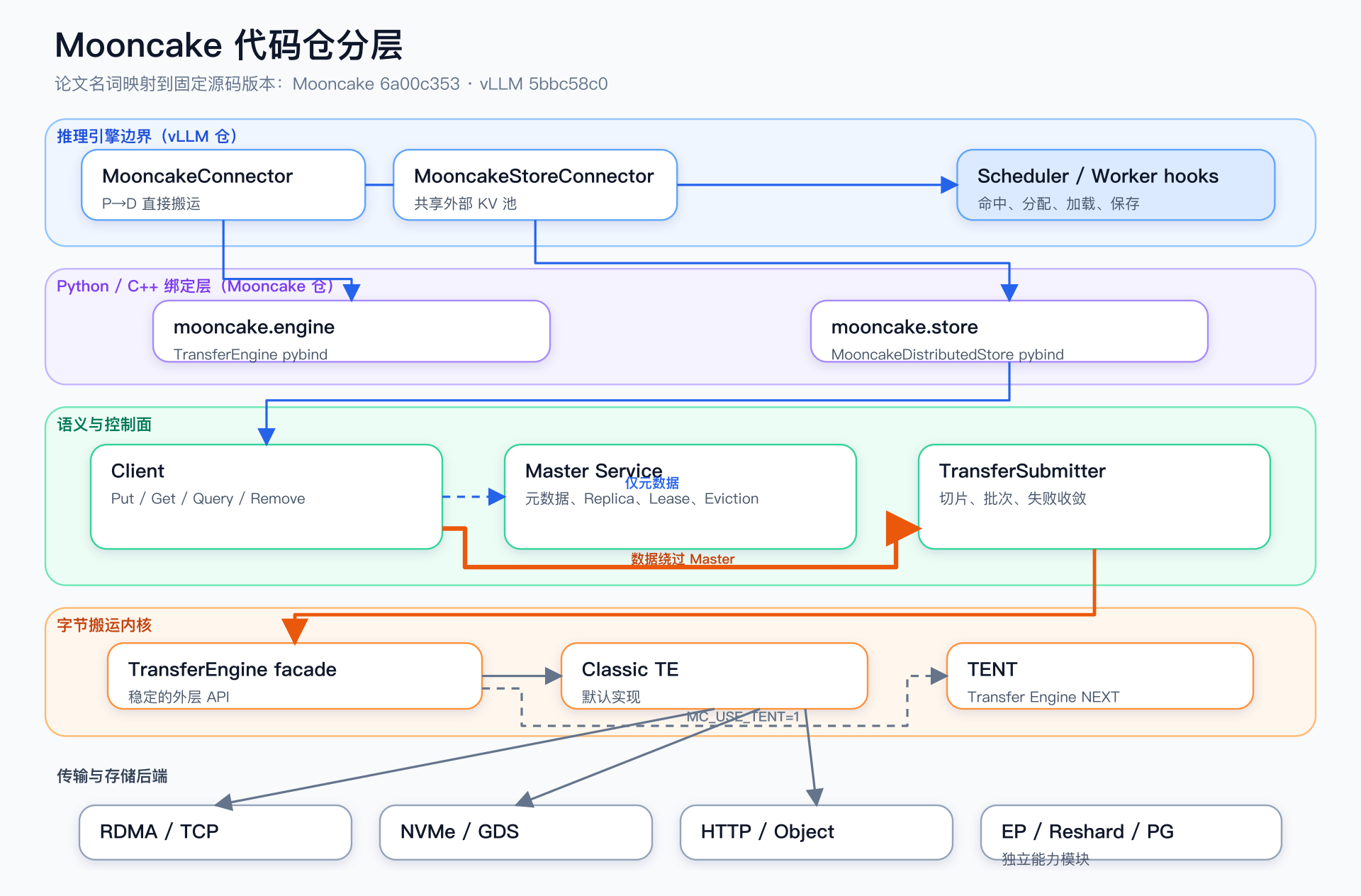Select the MooncakeStoreConnector node
The height and width of the screenshot is (896, 1361).
(535, 185)
